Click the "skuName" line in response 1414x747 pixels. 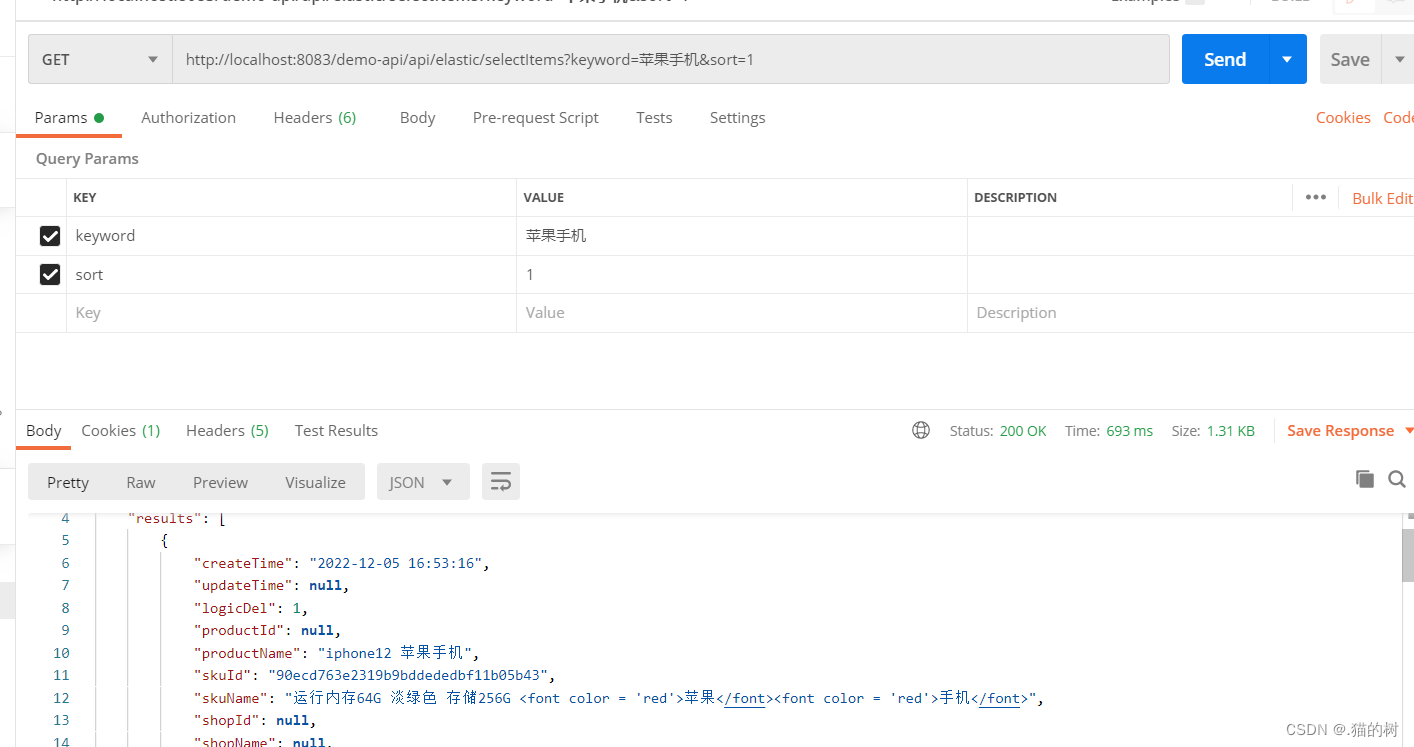(x=619, y=698)
